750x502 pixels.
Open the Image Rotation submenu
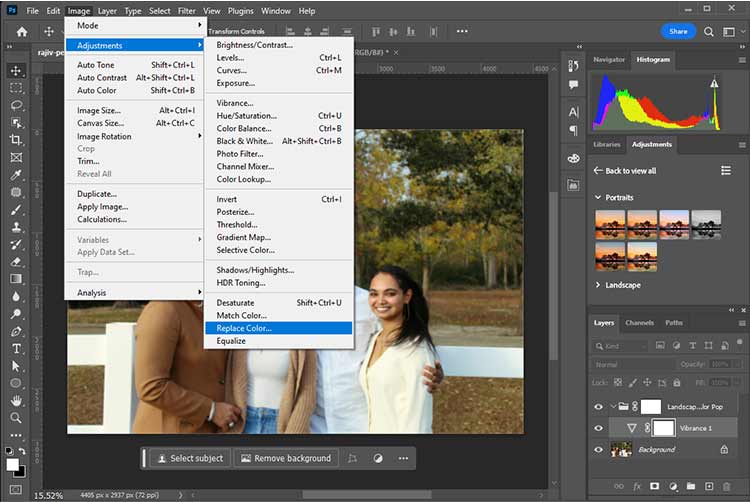[x=134, y=136]
